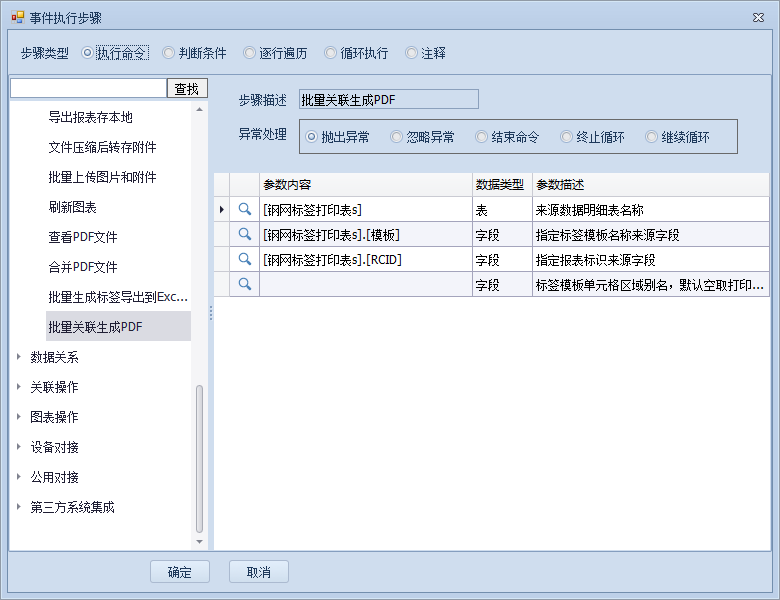Expand the 关联操作 category
The height and width of the screenshot is (600, 780).
click(x=20, y=387)
